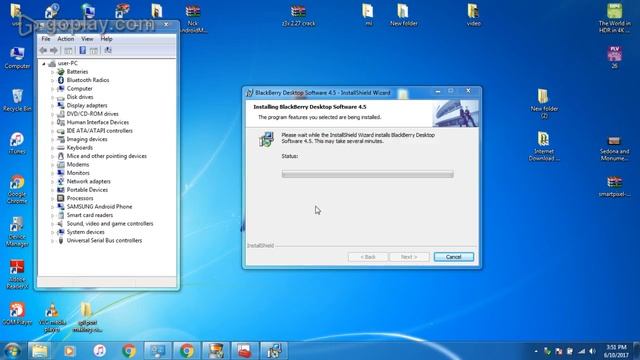Screen dimensions: 640x360
Task: Select the 'video' folder on desktop
Action: 473,15
